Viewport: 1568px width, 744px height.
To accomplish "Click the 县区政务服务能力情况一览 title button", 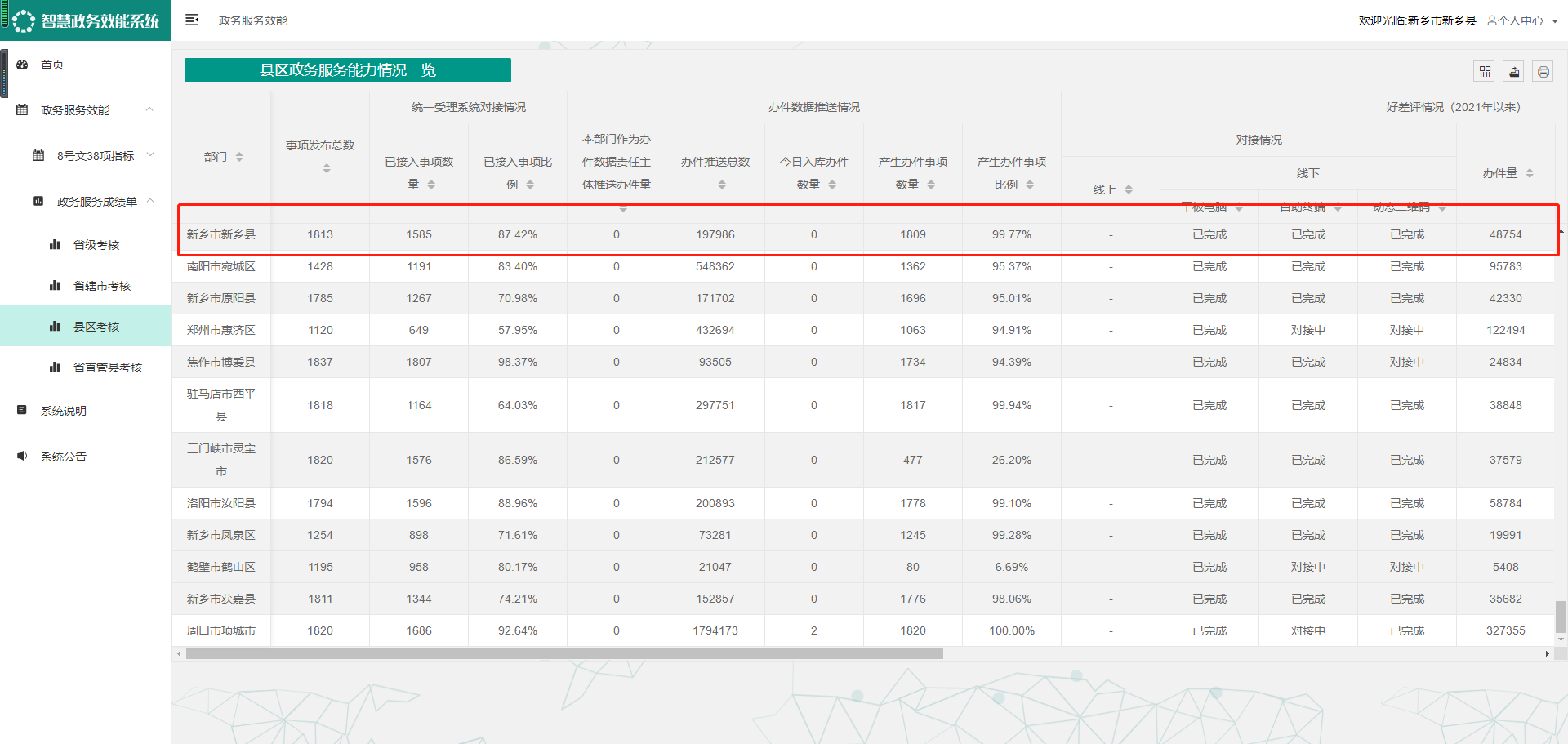I will pyautogui.click(x=348, y=70).
